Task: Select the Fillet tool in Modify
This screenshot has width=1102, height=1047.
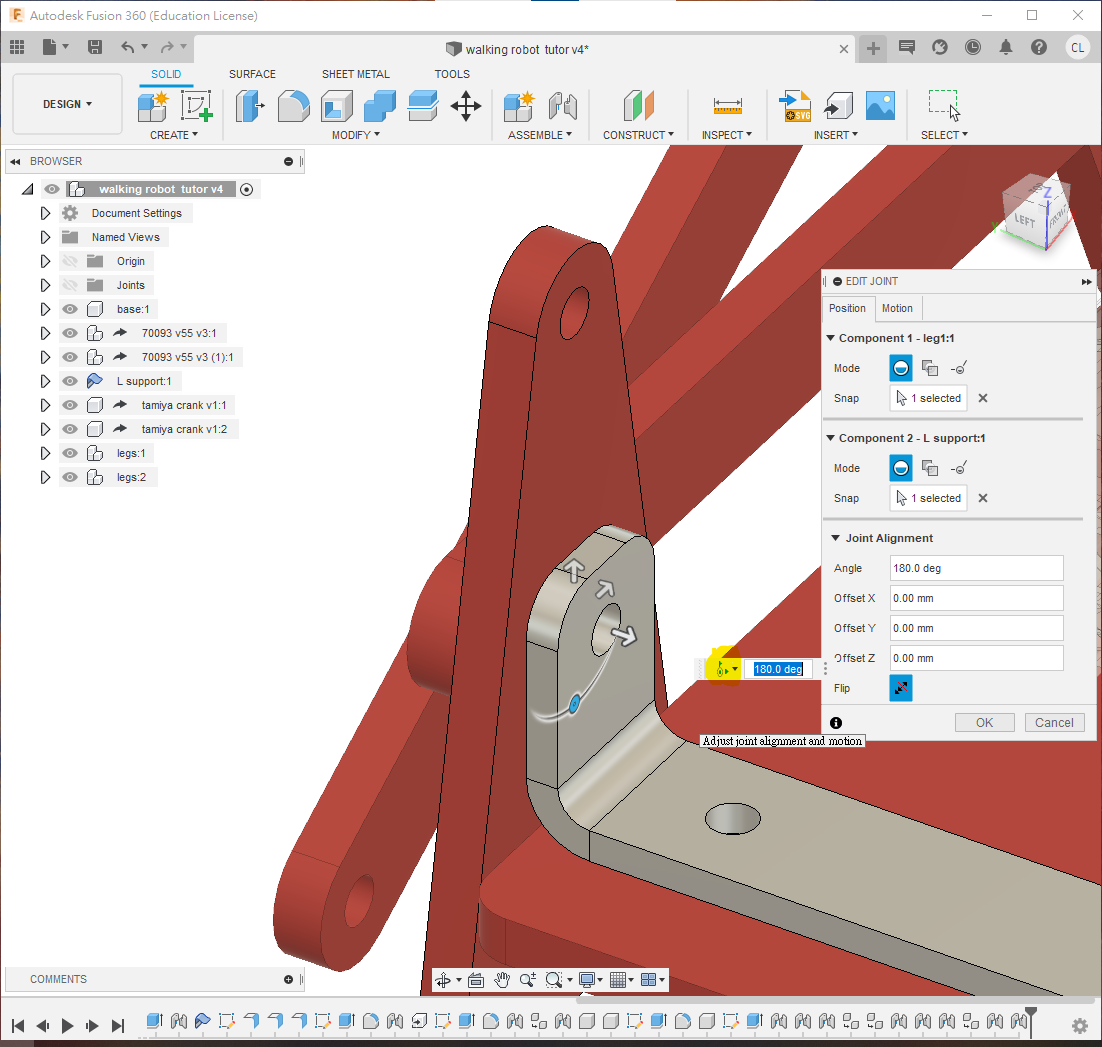Action: [293, 106]
